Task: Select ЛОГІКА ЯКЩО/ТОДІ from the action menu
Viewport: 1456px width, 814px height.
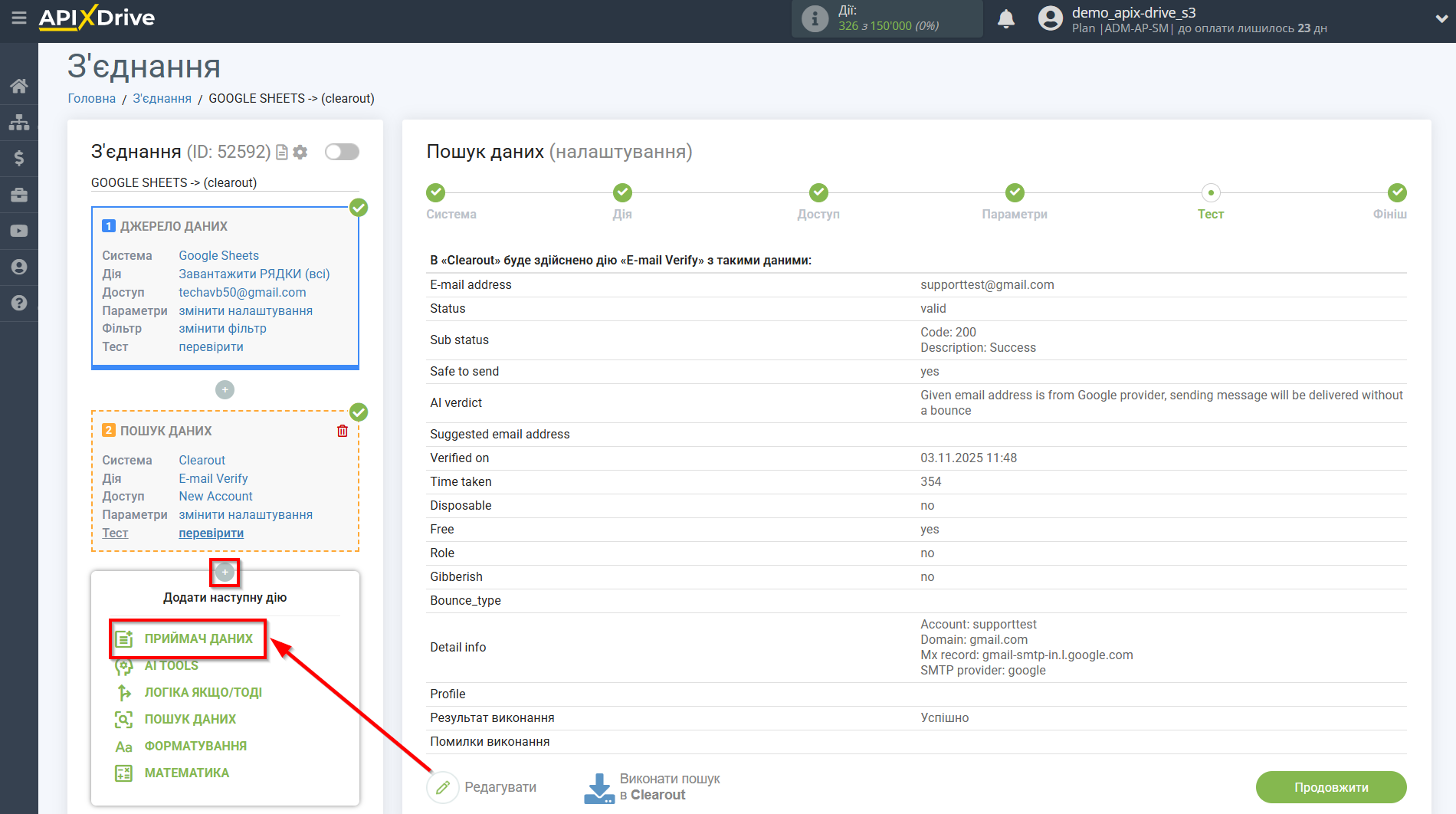Action: click(202, 692)
